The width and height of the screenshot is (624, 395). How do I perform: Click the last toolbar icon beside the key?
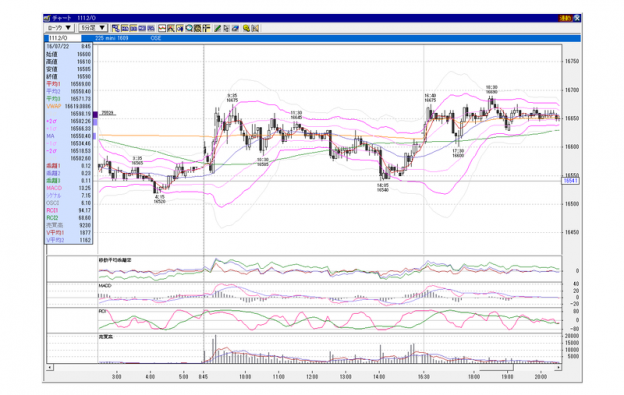coord(255,28)
